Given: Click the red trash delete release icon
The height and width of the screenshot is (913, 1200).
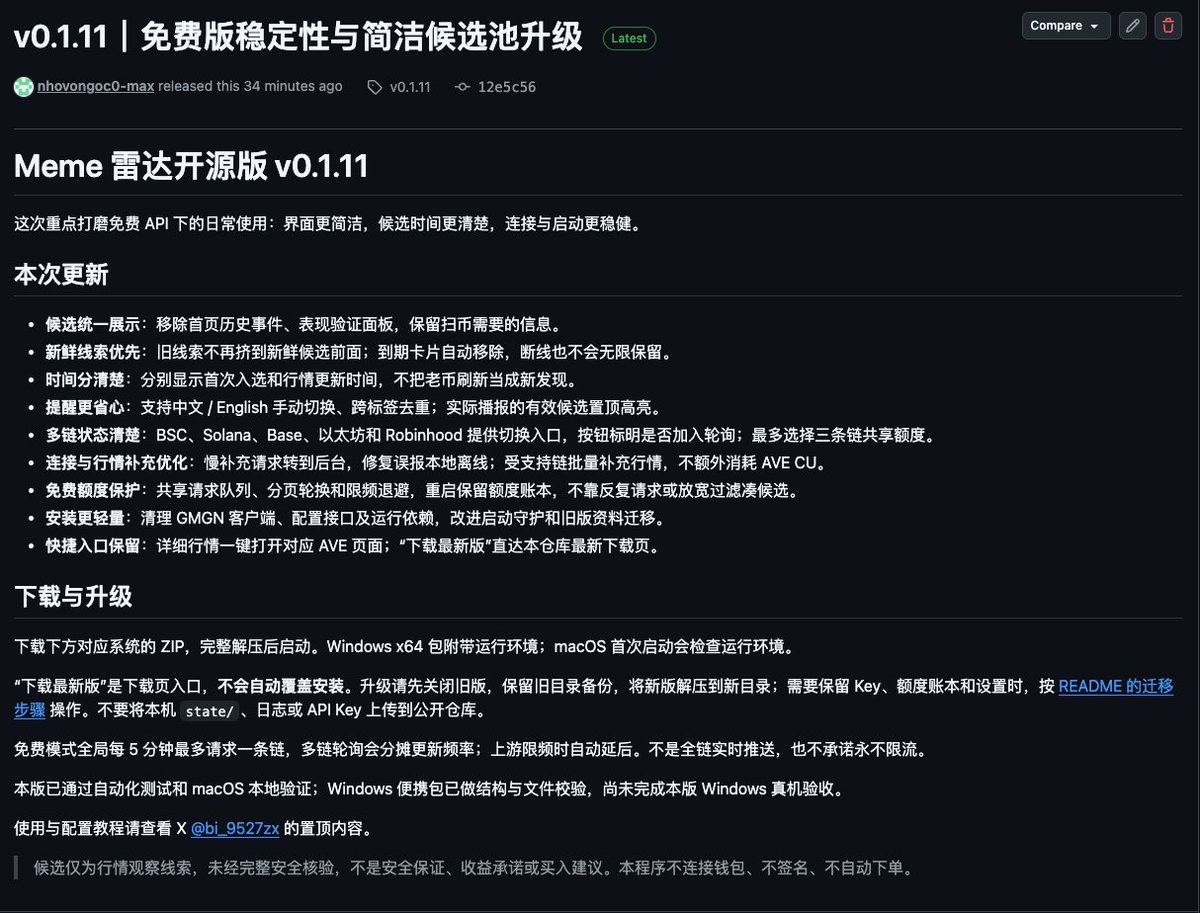Looking at the screenshot, I should coord(1168,26).
